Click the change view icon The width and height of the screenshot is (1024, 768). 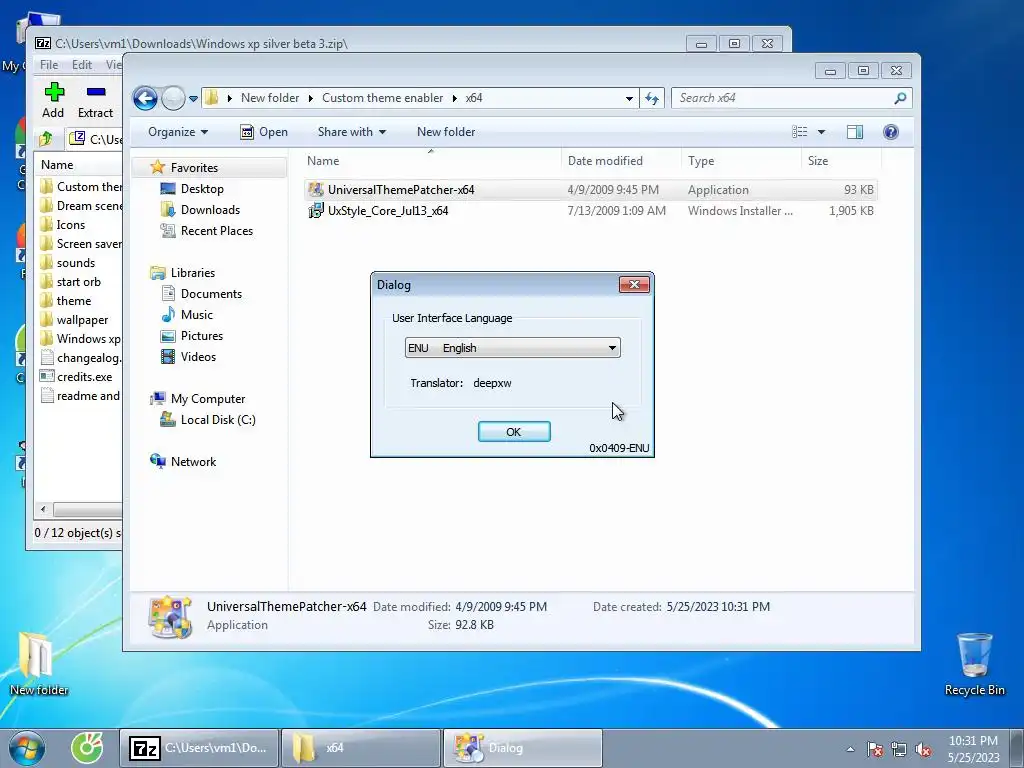(x=800, y=132)
